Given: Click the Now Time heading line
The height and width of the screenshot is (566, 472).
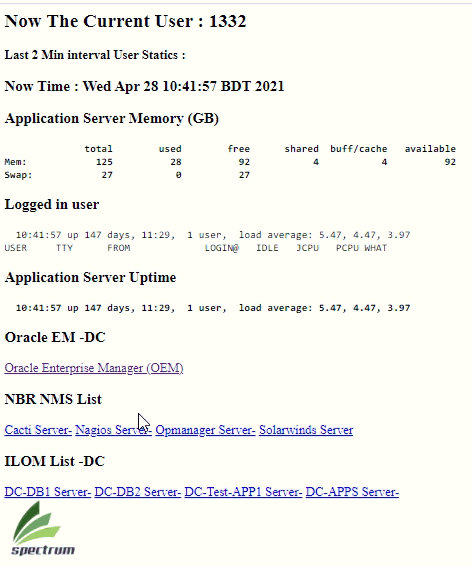Looking at the screenshot, I should tap(144, 86).
